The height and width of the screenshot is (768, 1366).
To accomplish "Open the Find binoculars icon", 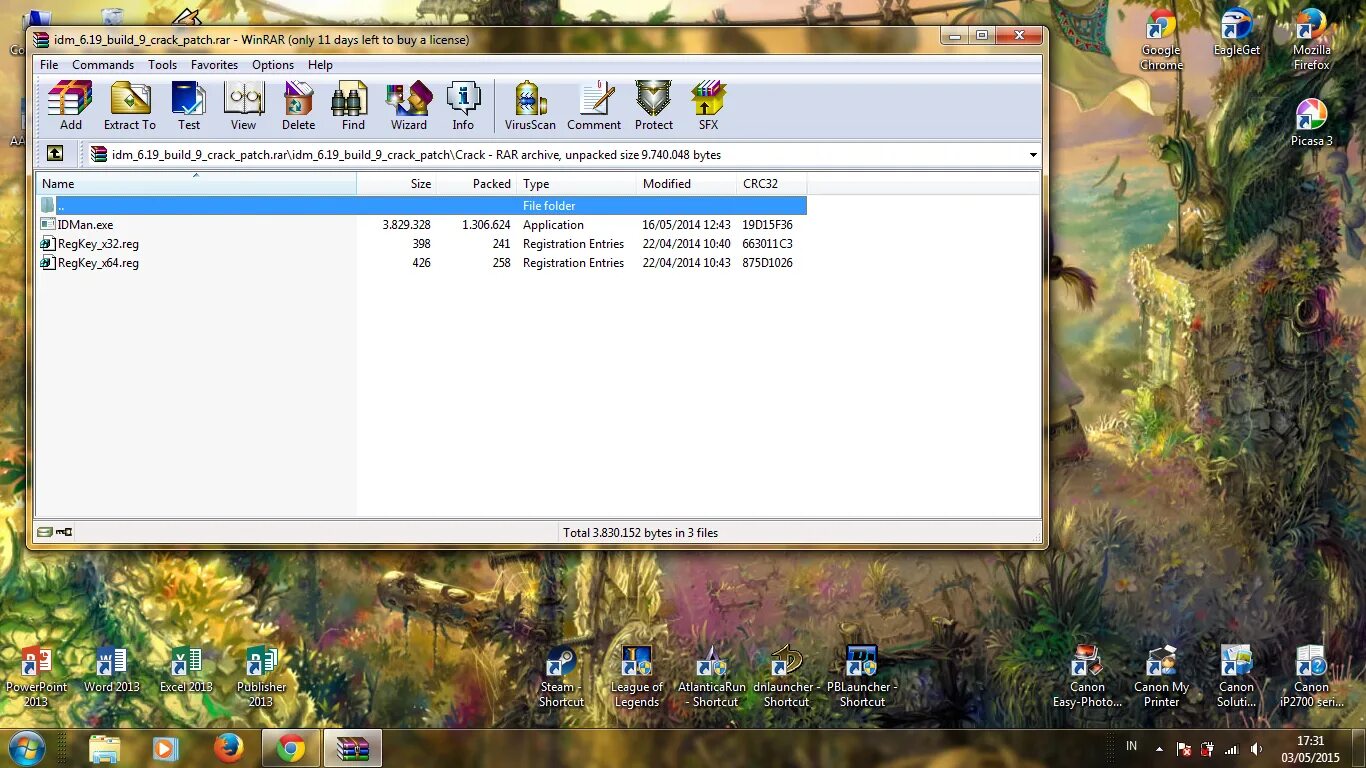I will (353, 106).
